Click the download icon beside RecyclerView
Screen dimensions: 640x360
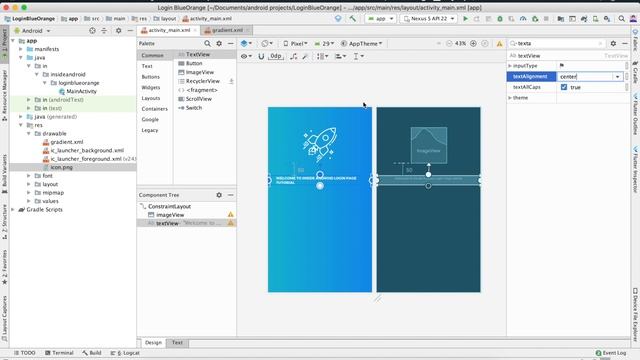[231, 81]
